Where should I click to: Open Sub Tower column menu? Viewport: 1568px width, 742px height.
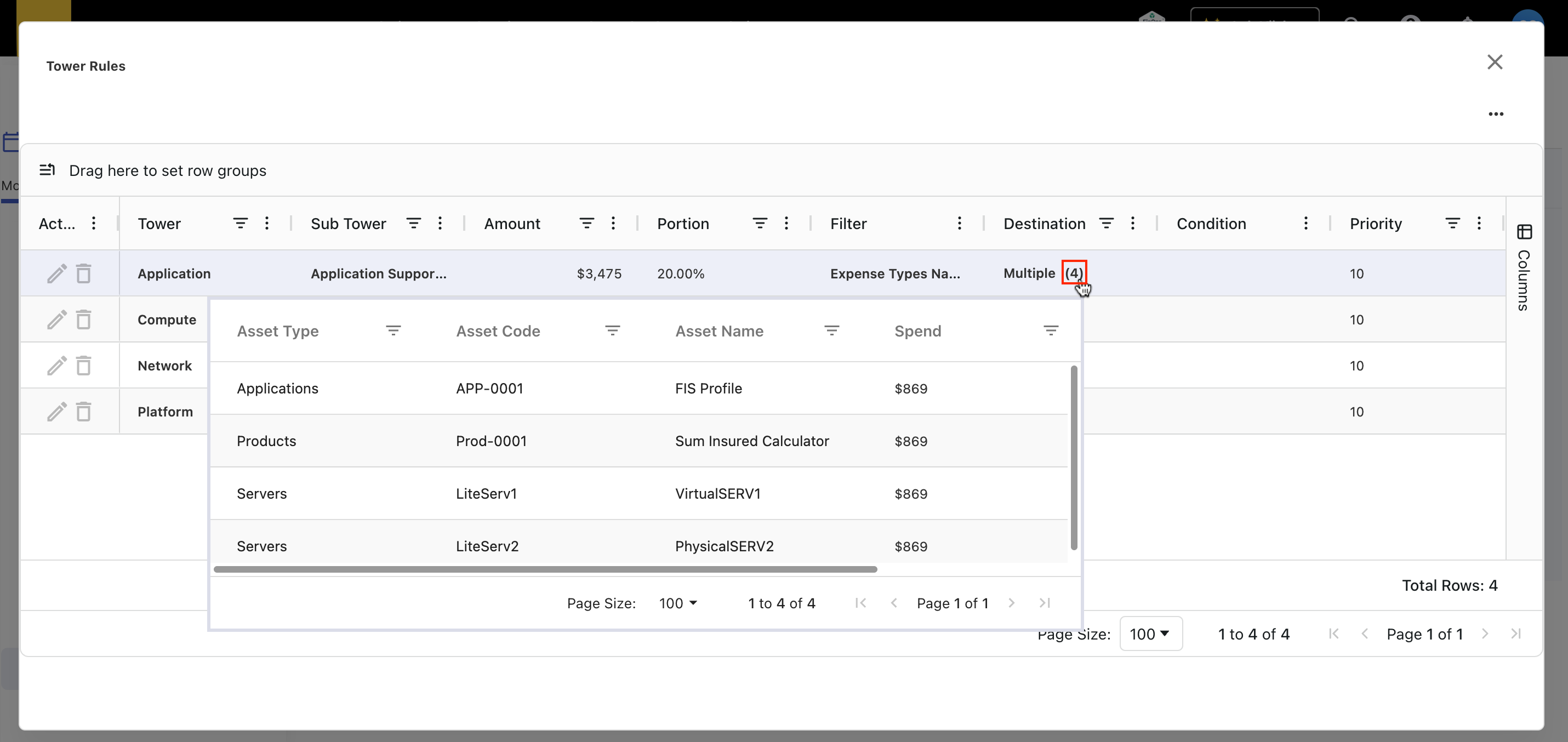pos(440,224)
